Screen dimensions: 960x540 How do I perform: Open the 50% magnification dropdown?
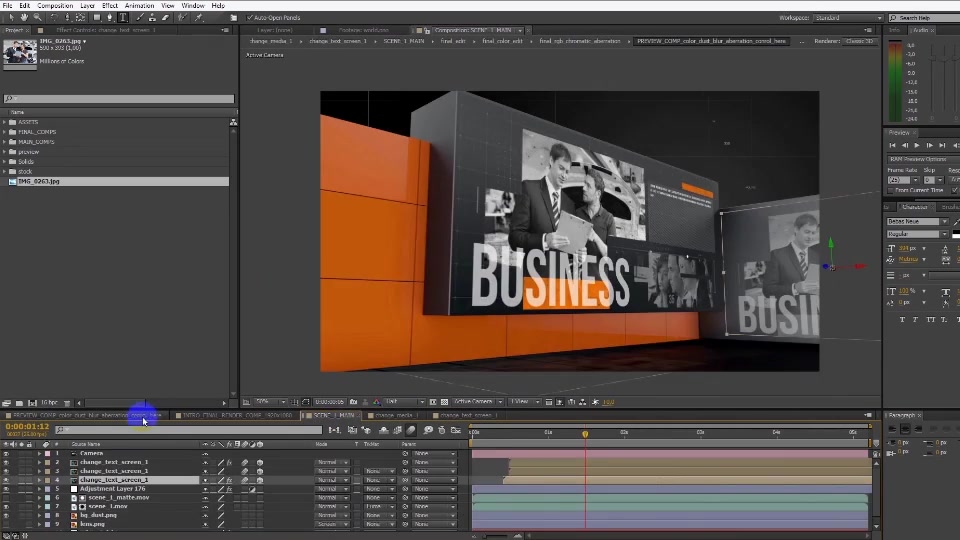point(271,402)
